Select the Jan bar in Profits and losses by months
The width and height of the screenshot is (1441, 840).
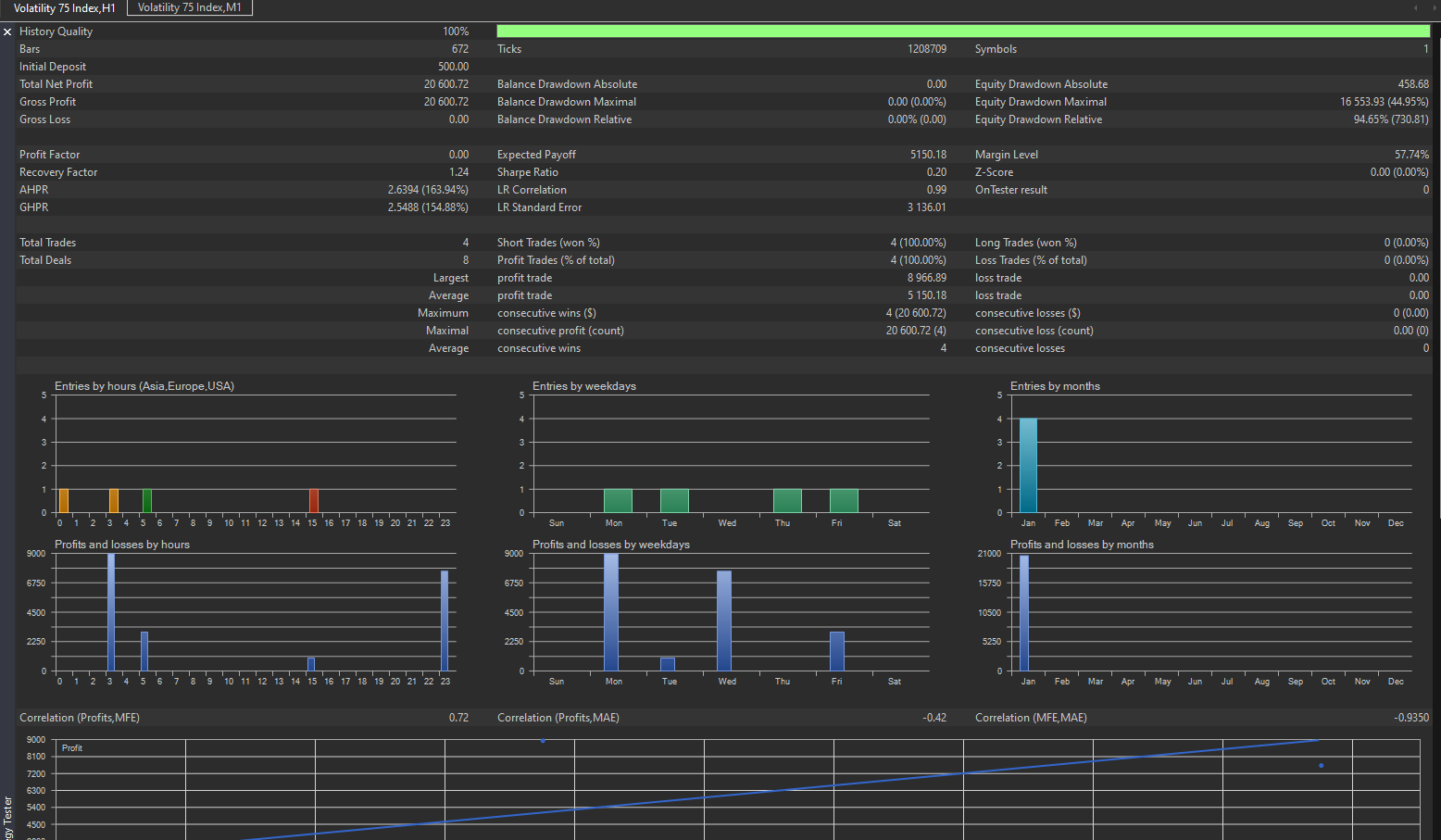1024,613
